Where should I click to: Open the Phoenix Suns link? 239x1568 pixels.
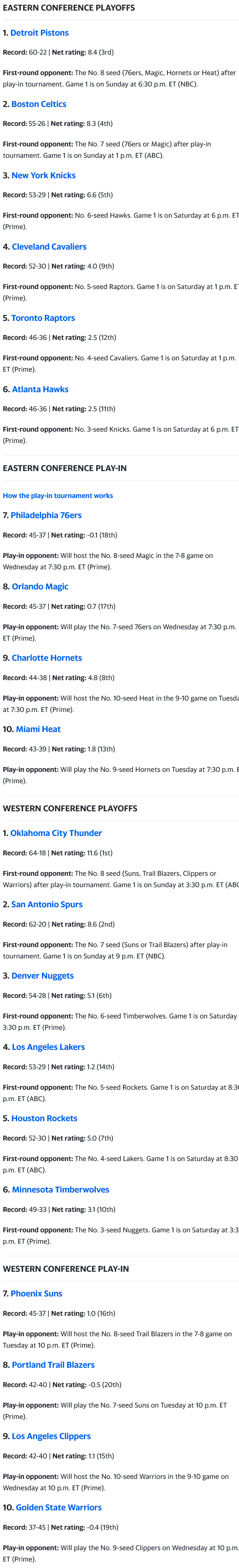(x=36, y=1293)
